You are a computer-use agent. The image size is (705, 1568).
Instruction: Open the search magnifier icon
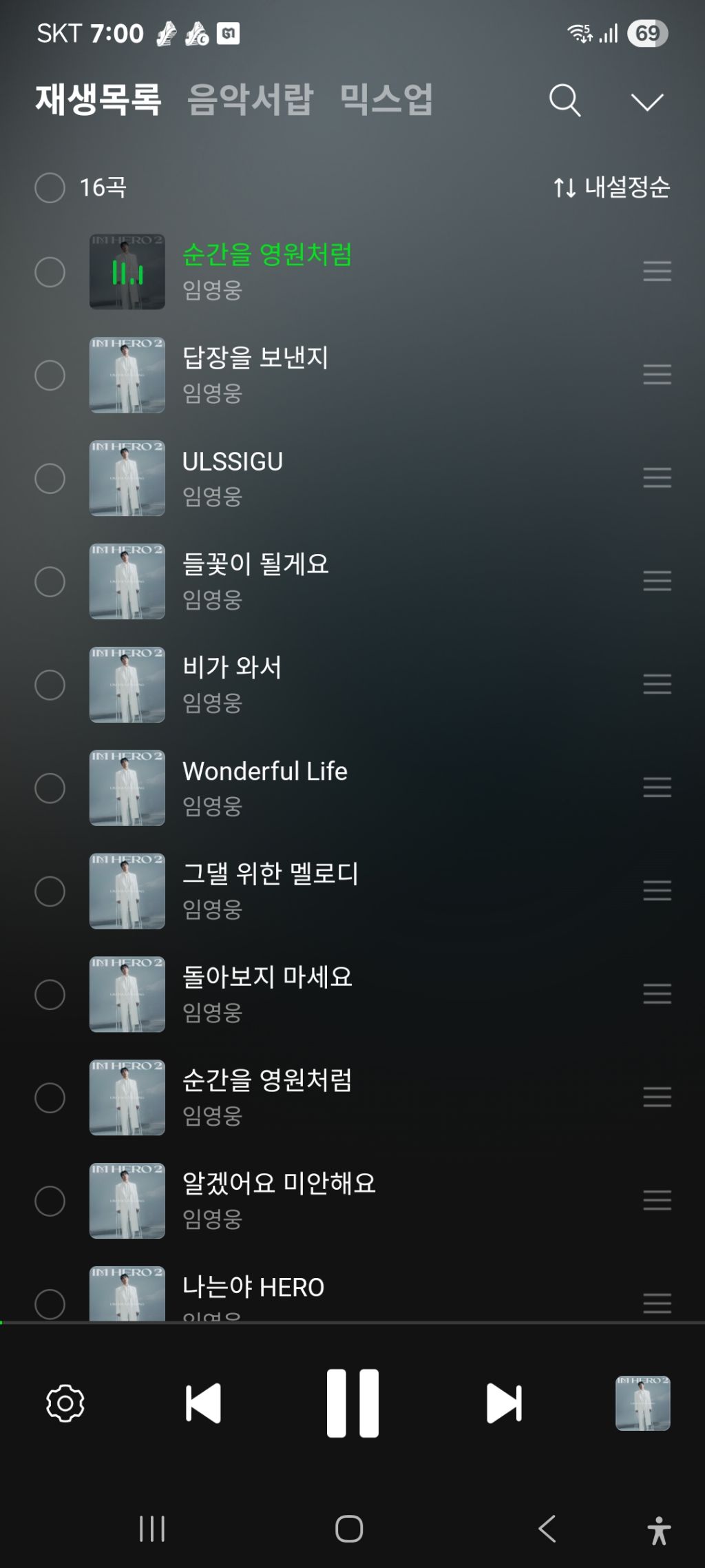[x=565, y=101]
